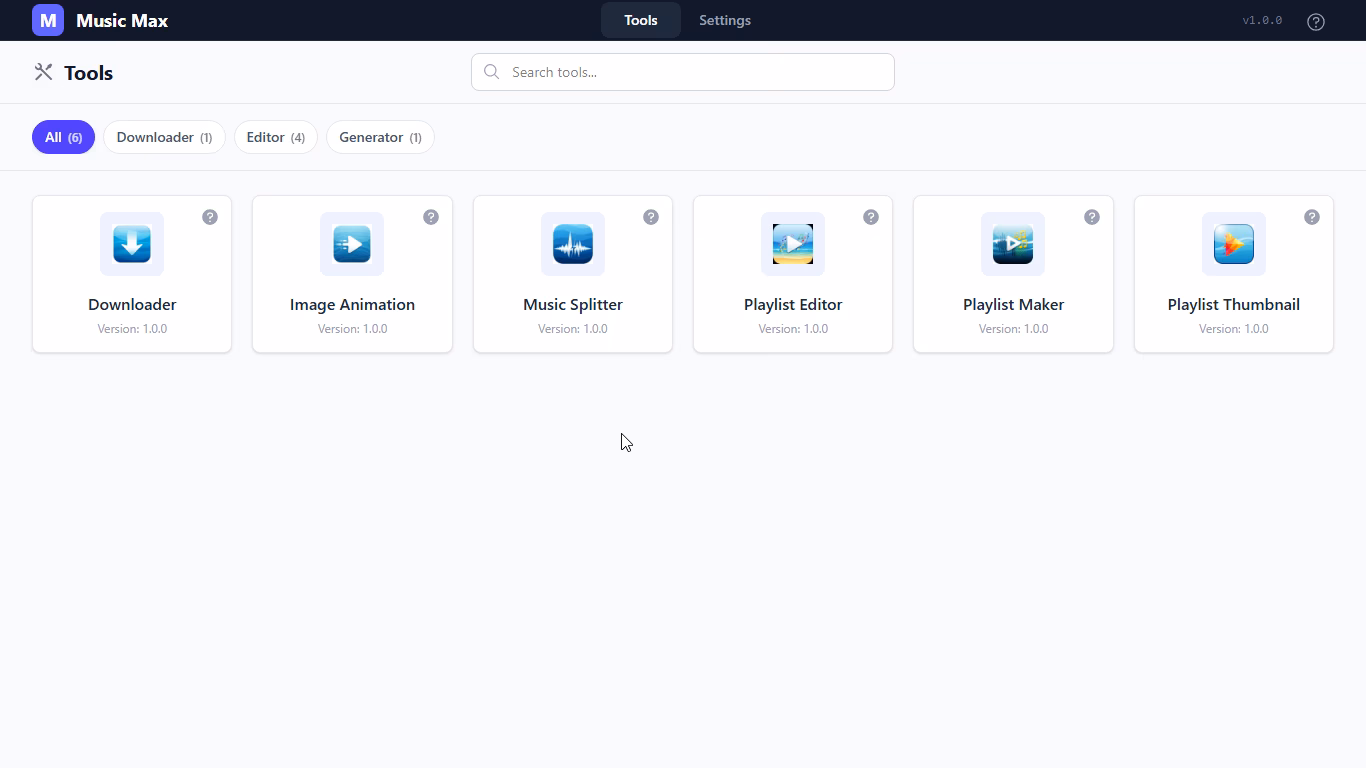
Task: Filter by the Downloader category
Action: coord(164,137)
